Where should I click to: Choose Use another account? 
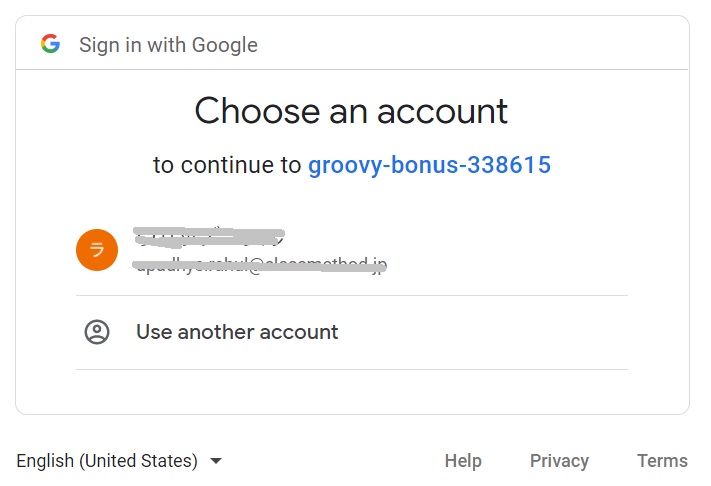tap(237, 332)
